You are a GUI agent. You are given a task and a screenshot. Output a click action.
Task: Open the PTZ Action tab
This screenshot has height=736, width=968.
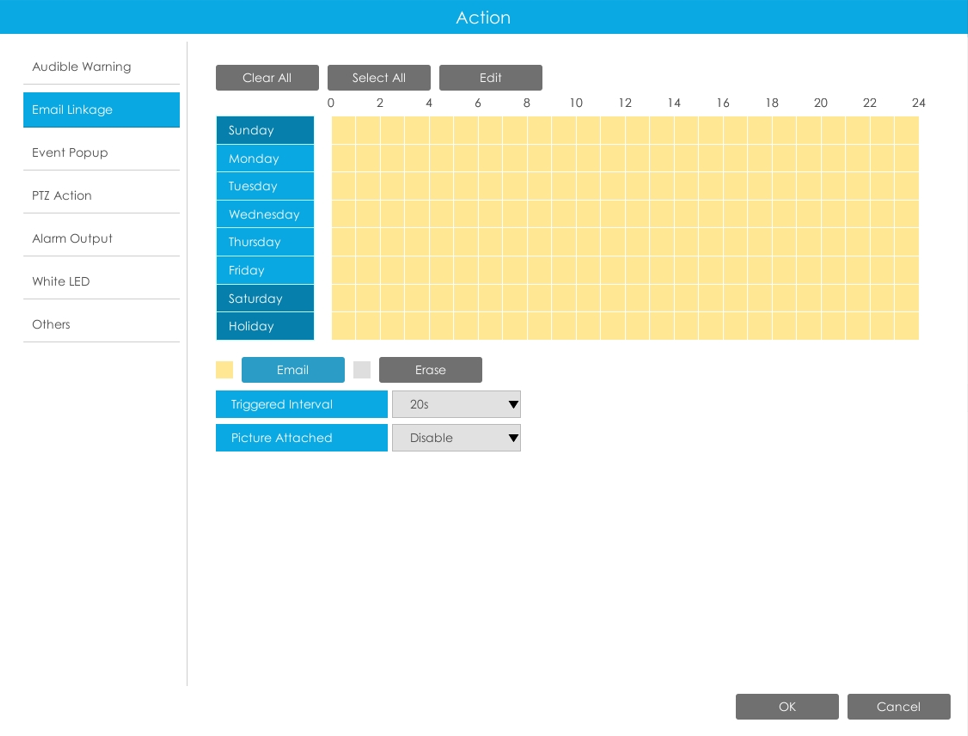101,196
